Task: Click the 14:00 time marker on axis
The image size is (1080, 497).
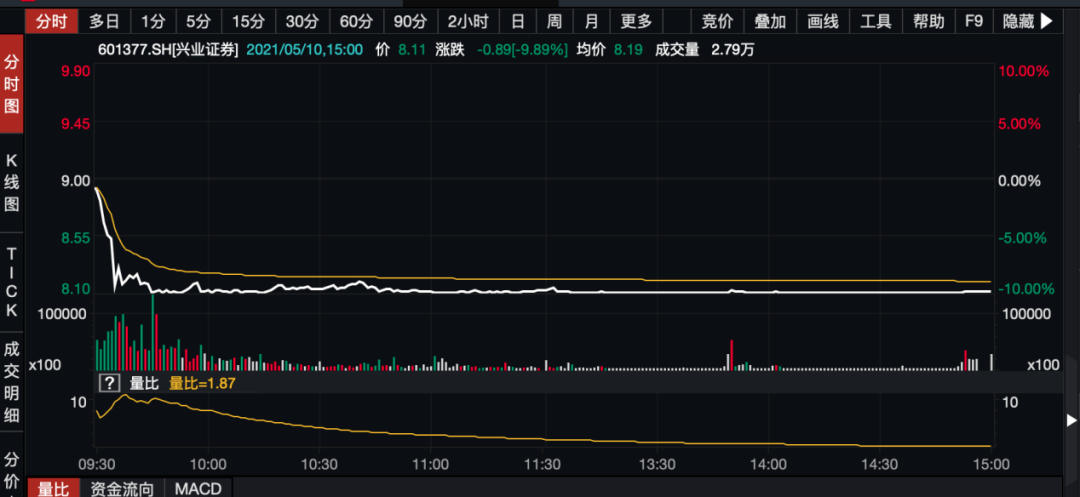Action: coord(767,465)
